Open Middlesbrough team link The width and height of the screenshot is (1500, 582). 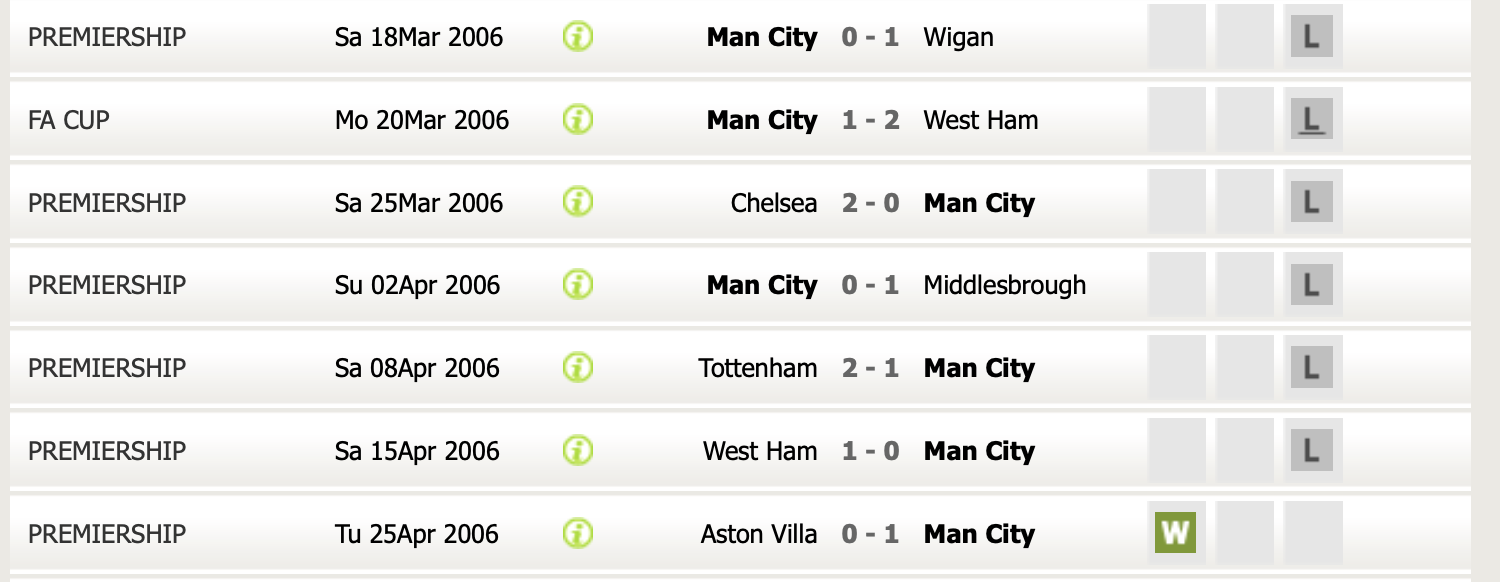pos(1005,286)
